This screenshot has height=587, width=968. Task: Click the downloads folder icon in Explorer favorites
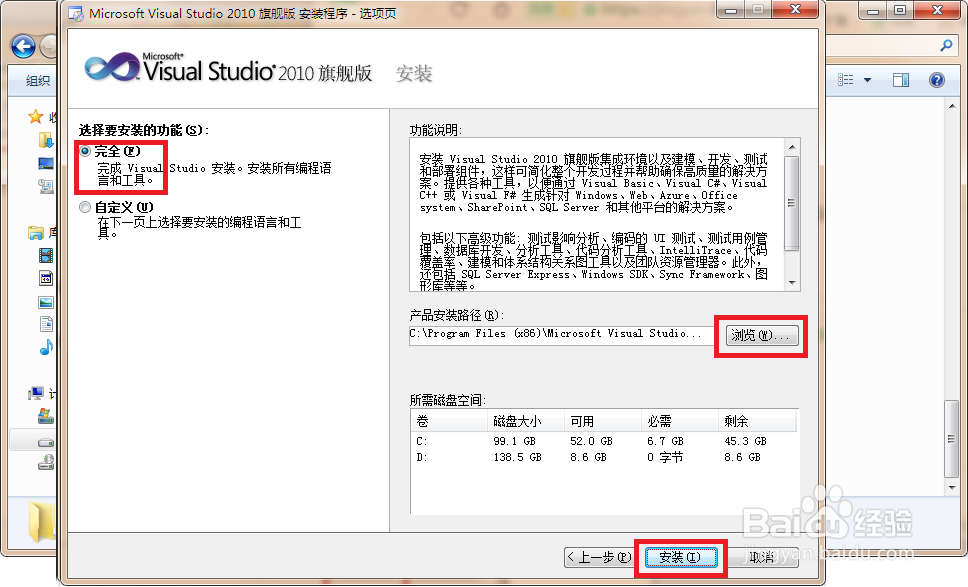[x=46, y=140]
